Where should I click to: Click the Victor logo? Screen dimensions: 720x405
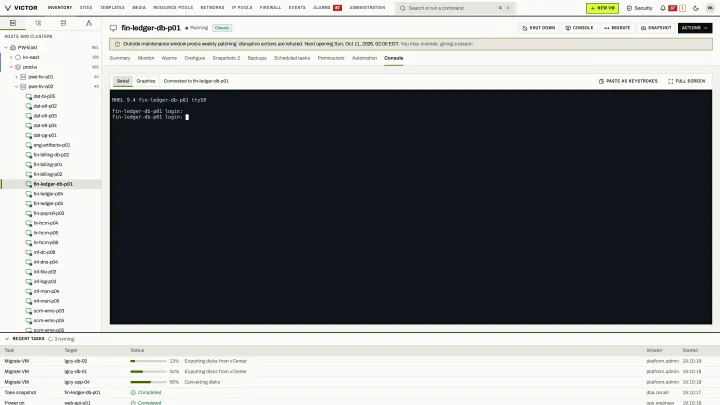click(x=21, y=8)
